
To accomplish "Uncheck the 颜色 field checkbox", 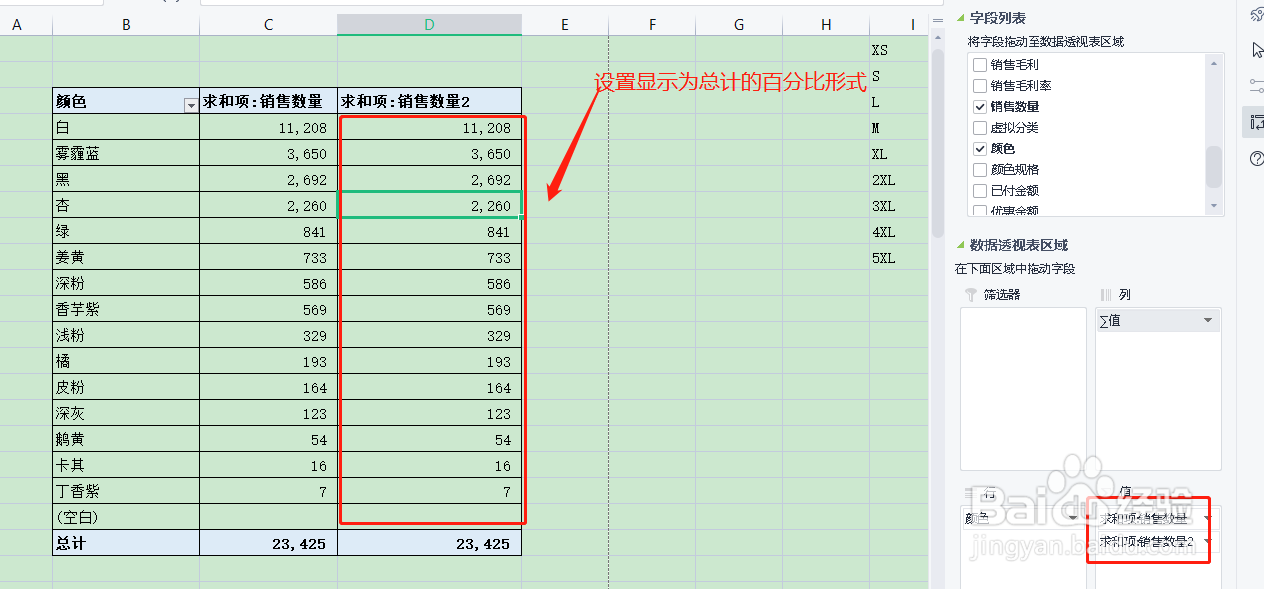I will pyautogui.click(x=979, y=147).
